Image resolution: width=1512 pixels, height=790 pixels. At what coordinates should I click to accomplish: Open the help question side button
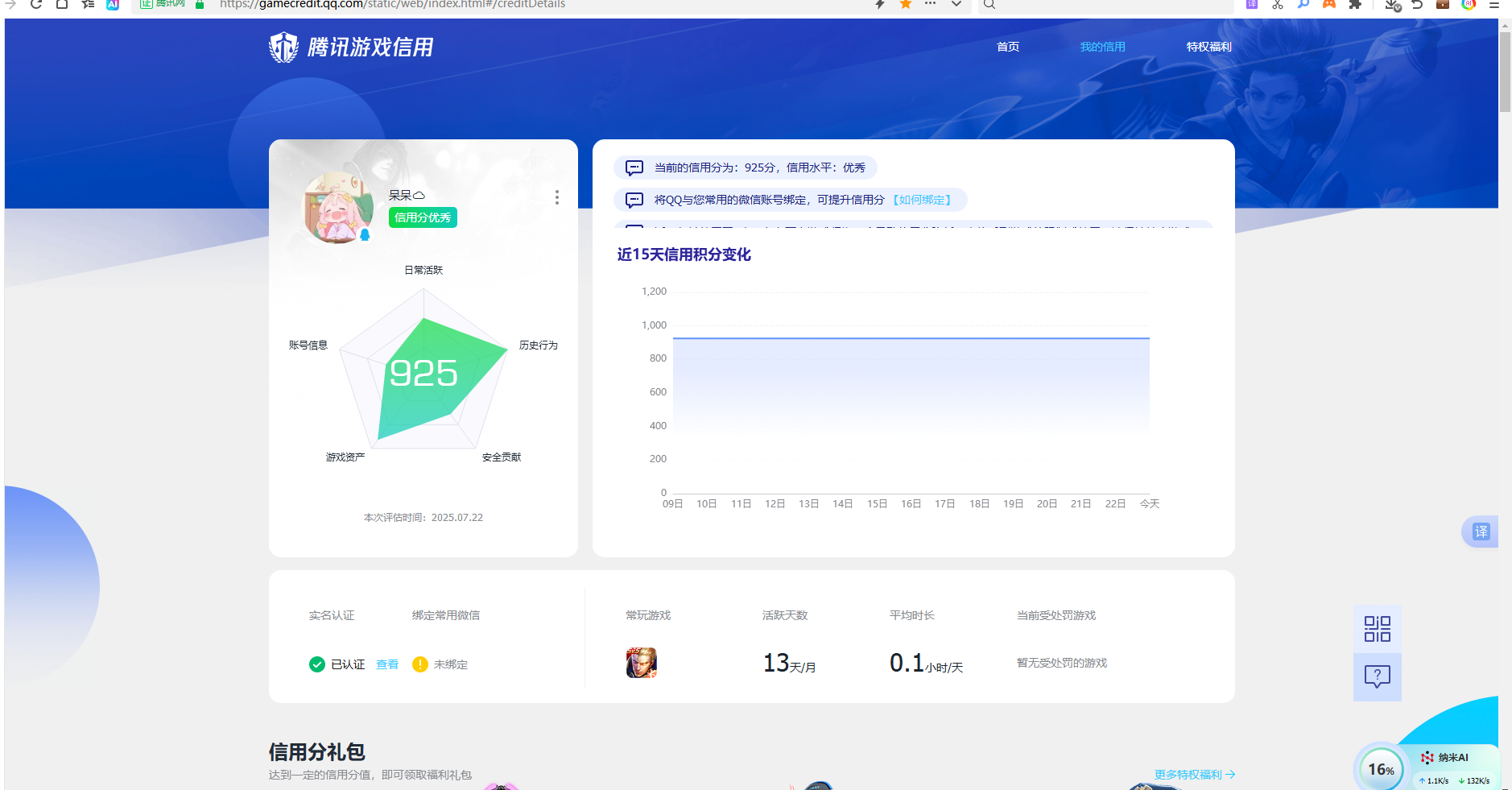[1378, 676]
